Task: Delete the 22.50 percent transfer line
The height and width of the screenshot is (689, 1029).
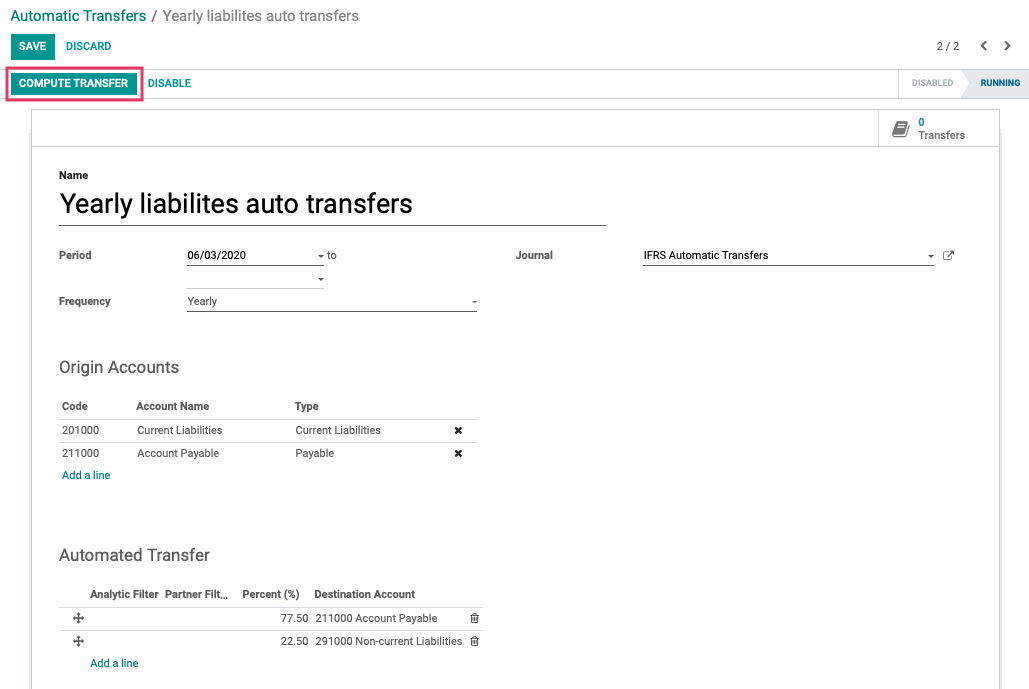Action: (x=474, y=641)
